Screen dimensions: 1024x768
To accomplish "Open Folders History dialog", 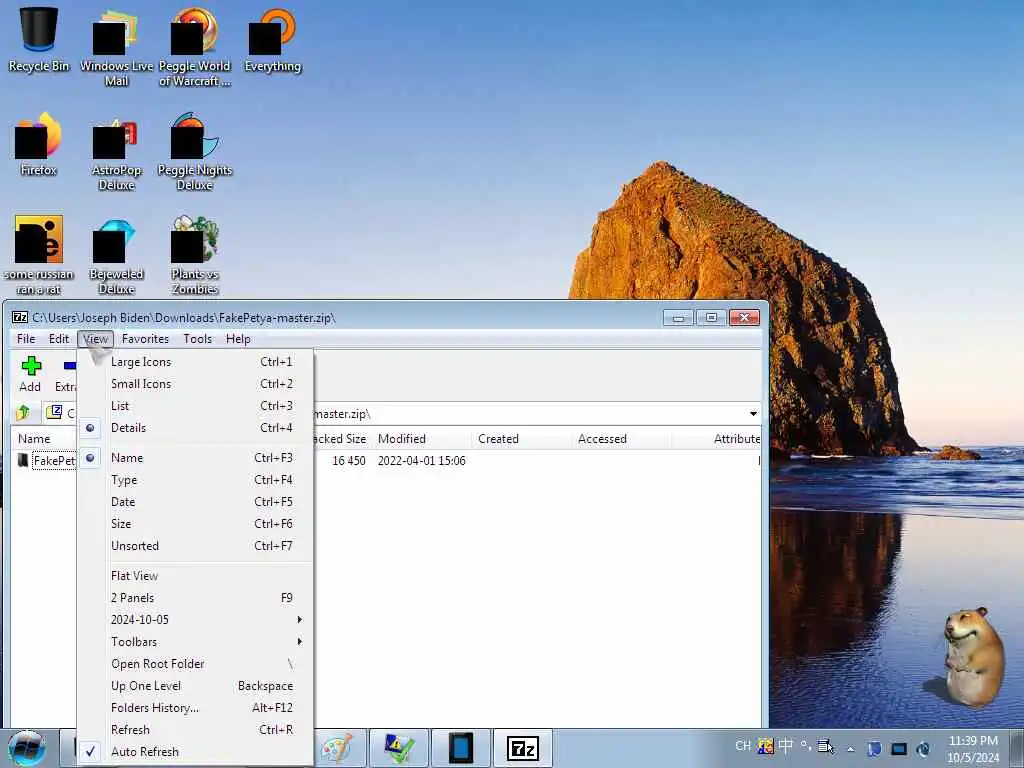I will click(196, 708).
